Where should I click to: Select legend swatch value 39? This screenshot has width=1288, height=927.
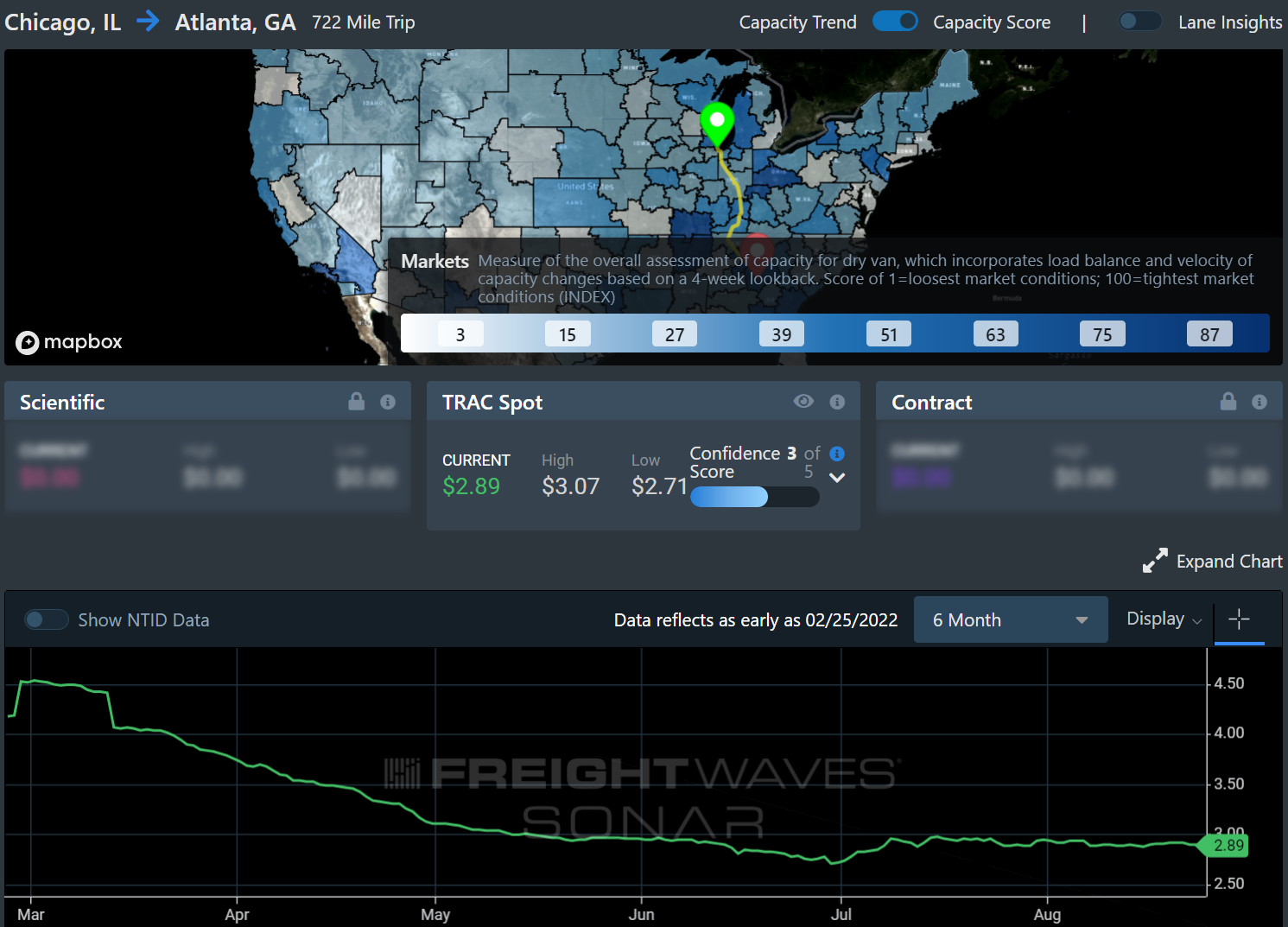click(782, 334)
